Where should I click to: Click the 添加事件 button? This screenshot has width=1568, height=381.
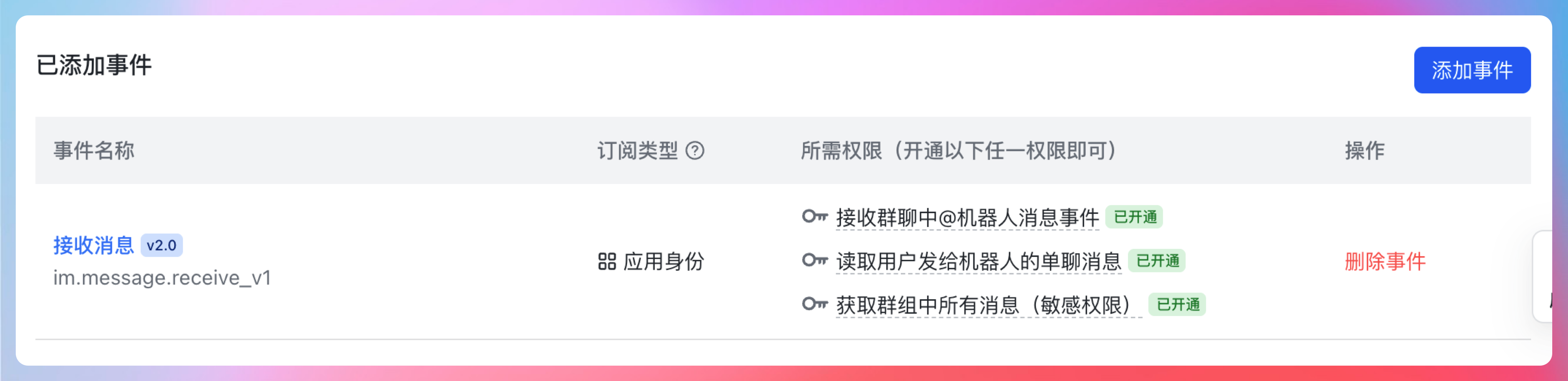coord(1471,70)
